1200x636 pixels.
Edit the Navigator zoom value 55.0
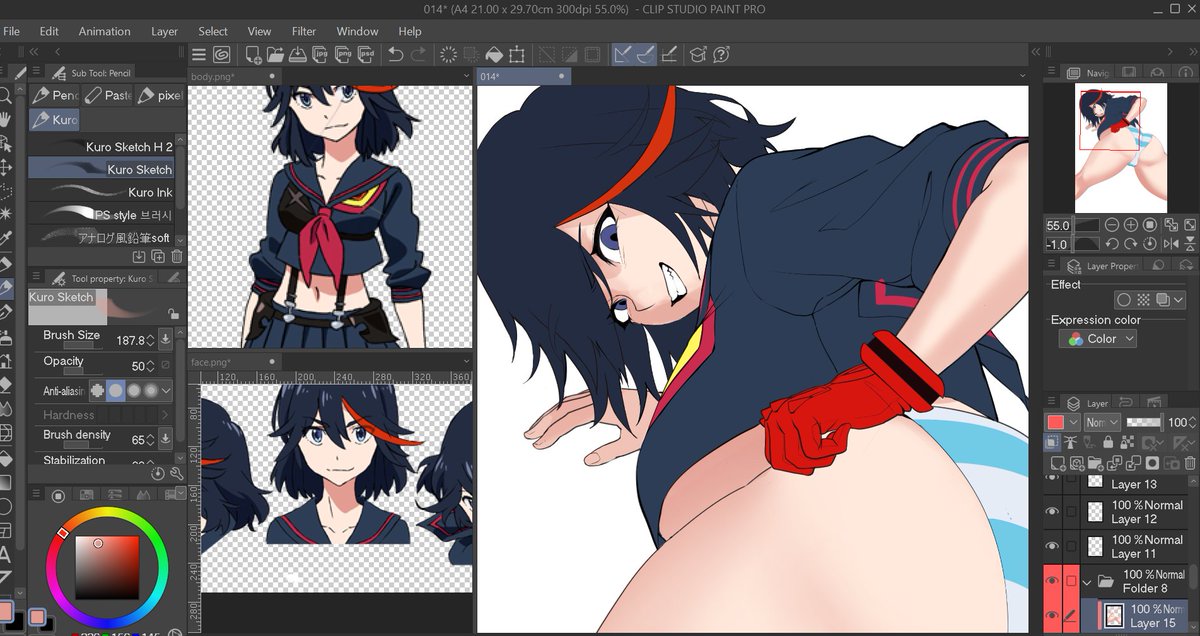1058,226
